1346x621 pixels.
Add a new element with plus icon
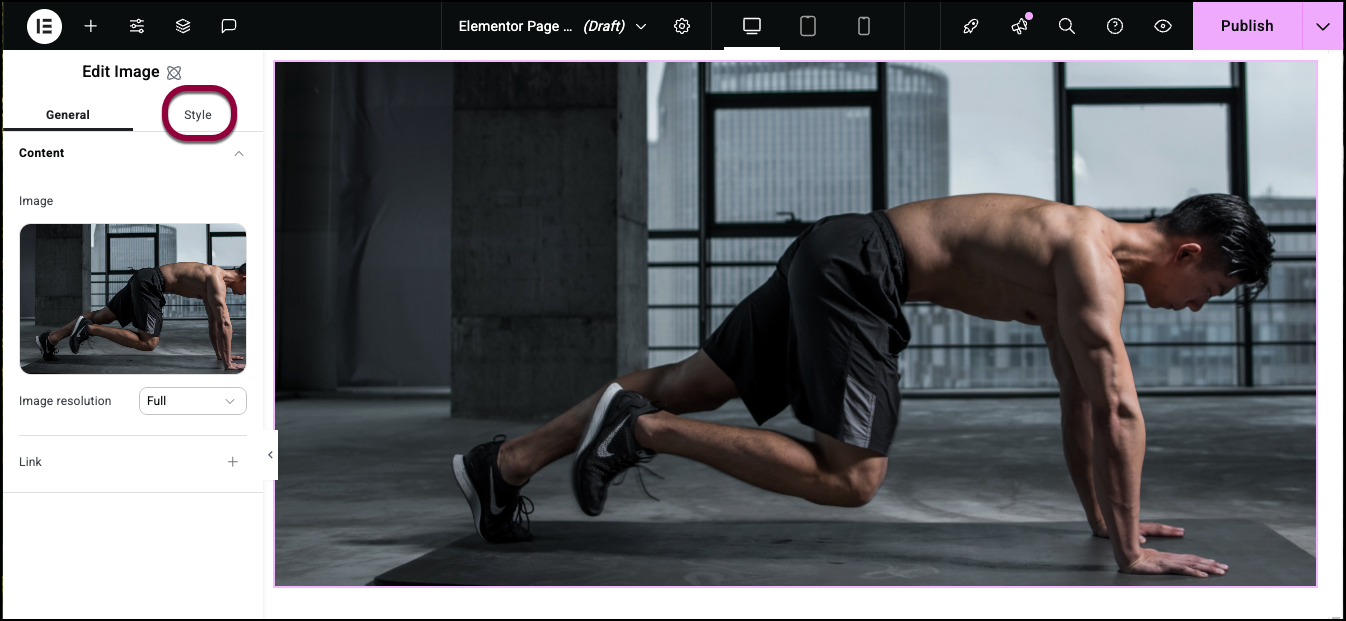point(91,26)
